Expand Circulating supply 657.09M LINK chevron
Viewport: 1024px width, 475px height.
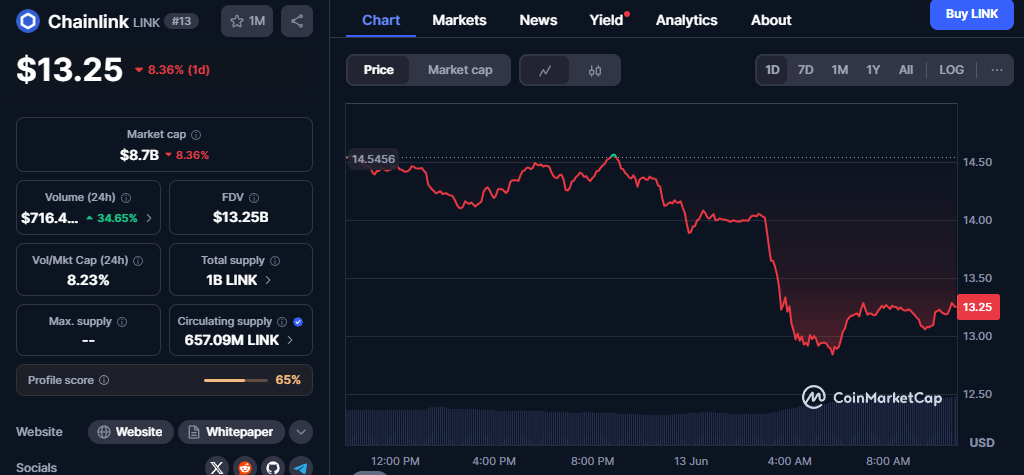(289, 340)
